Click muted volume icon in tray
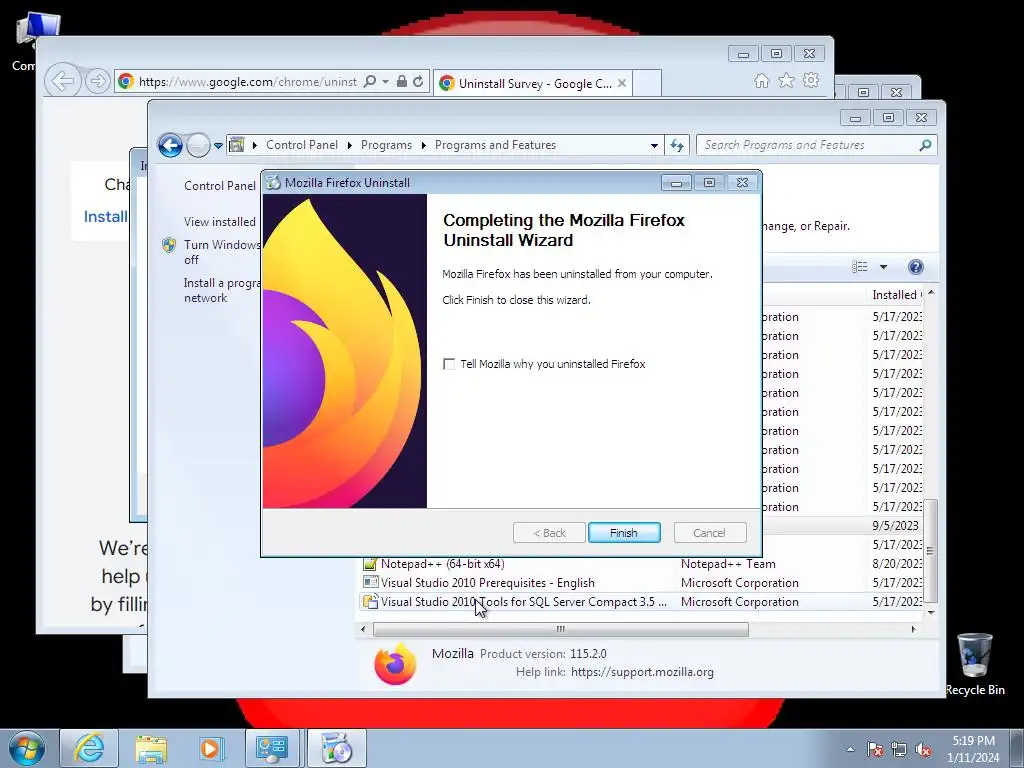The width and height of the screenshot is (1024, 768). tap(923, 749)
